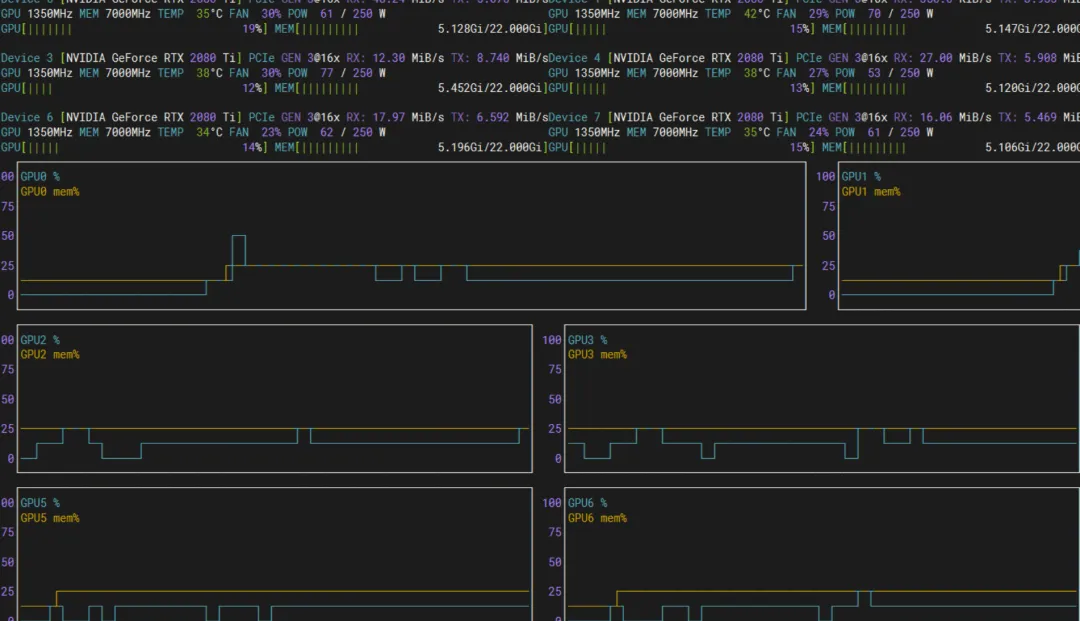This screenshot has height=621, width=1080.
Task: Click the RX 27.00 MiB/s value
Action: (943, 58)
